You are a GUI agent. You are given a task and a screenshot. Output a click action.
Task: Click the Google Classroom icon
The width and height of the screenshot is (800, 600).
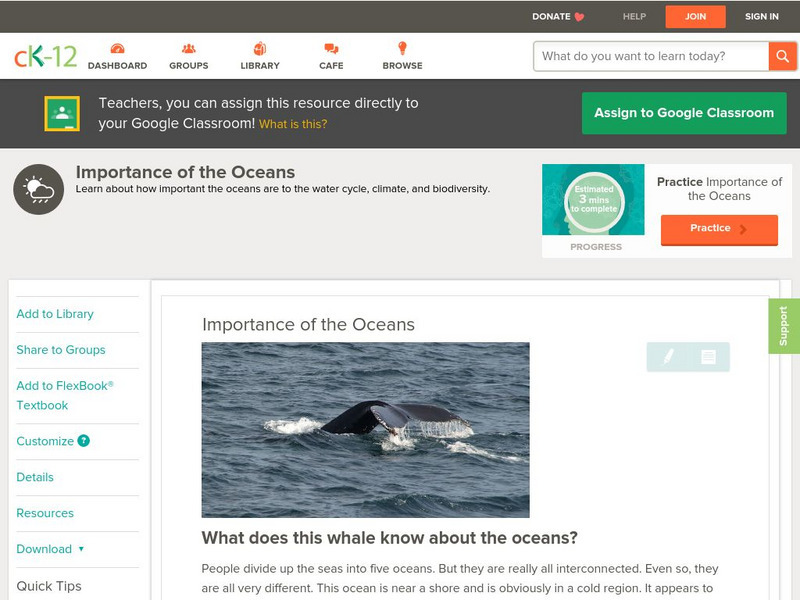coord(62,113)
